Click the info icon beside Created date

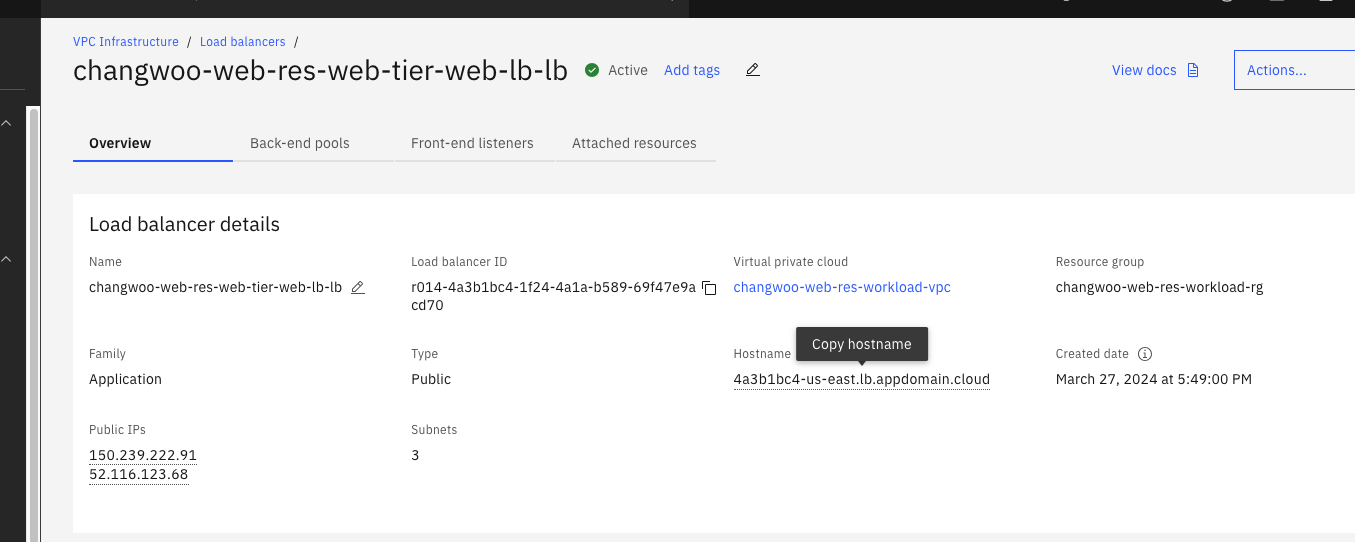tap(1146, 354)
